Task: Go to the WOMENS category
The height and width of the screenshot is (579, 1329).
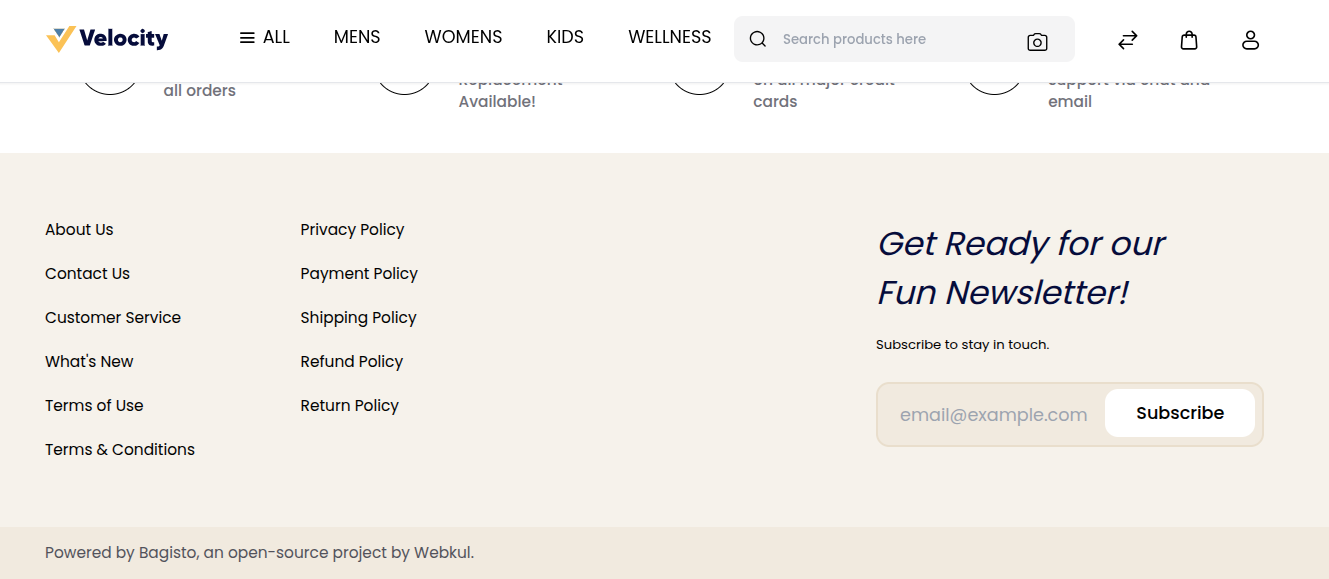Action: [x=463, y=38]
